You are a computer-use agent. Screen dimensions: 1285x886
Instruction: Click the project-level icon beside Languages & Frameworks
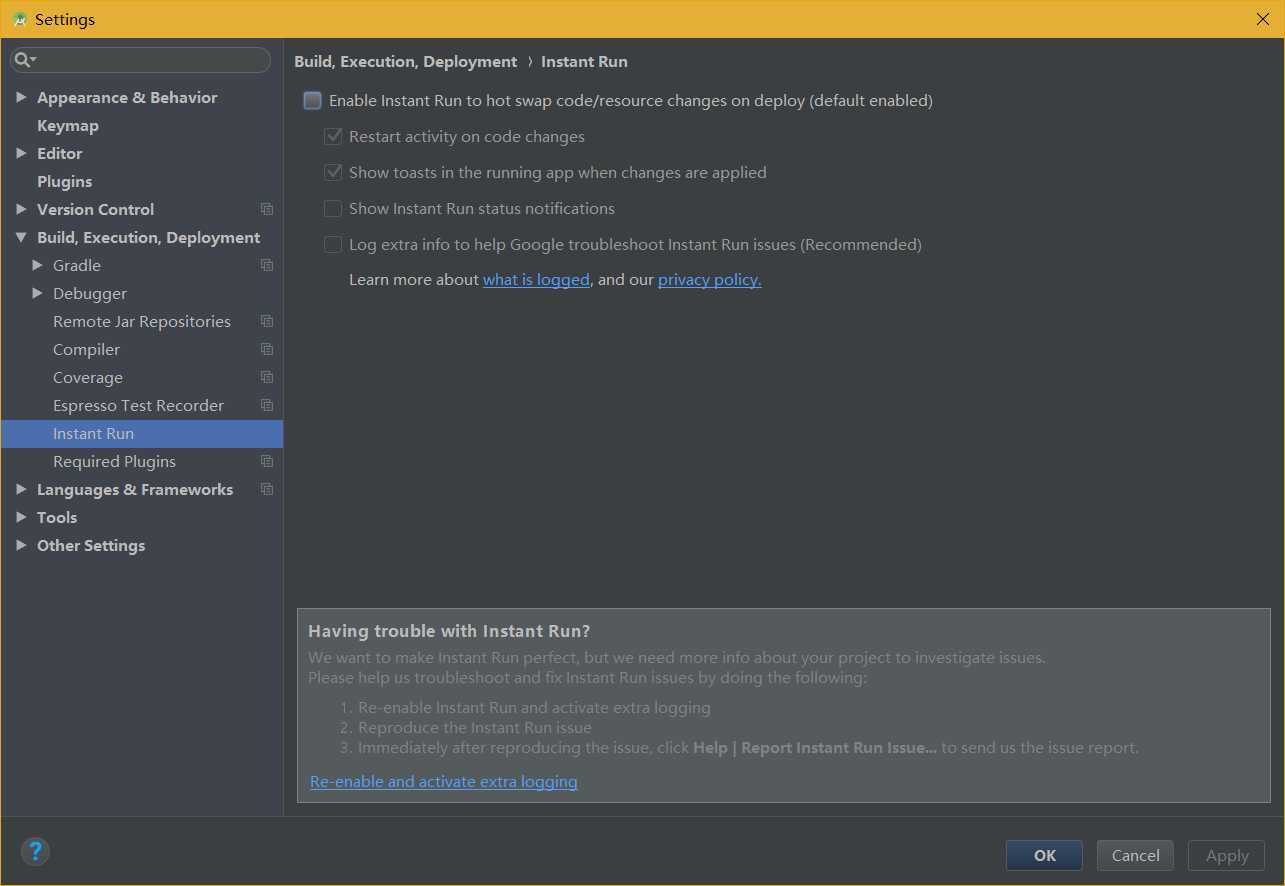[x=267, y=489]
